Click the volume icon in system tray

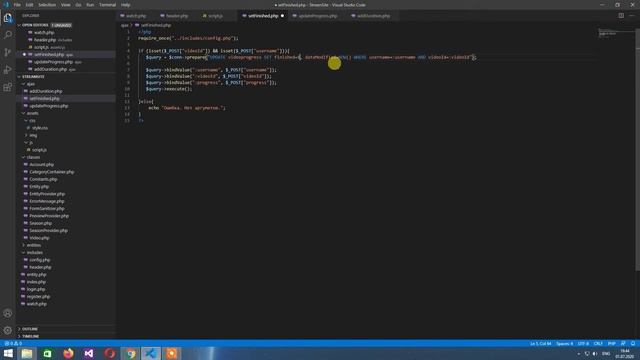[595, 353]
